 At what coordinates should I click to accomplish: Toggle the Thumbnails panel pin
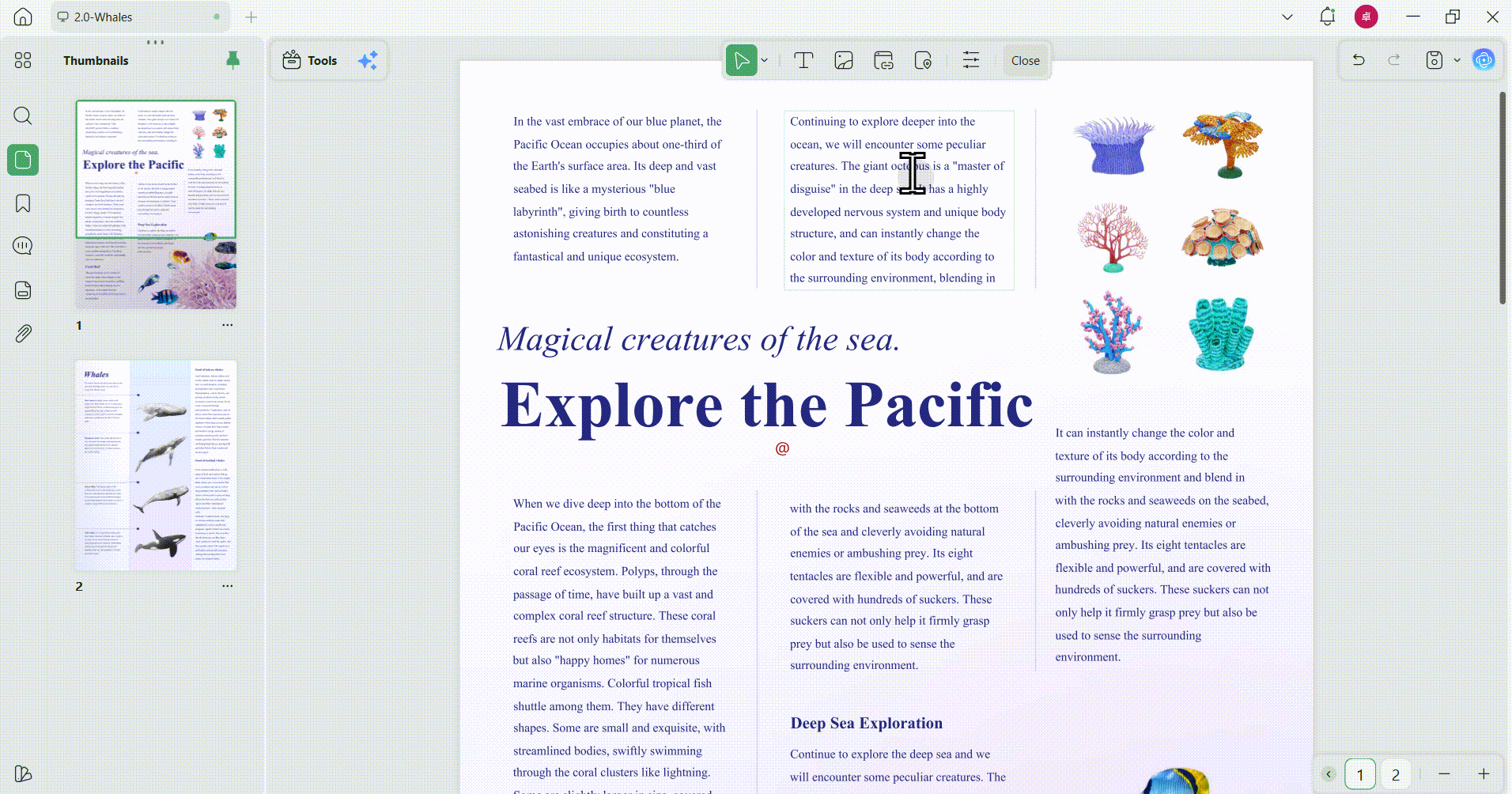tap(232, 60)
